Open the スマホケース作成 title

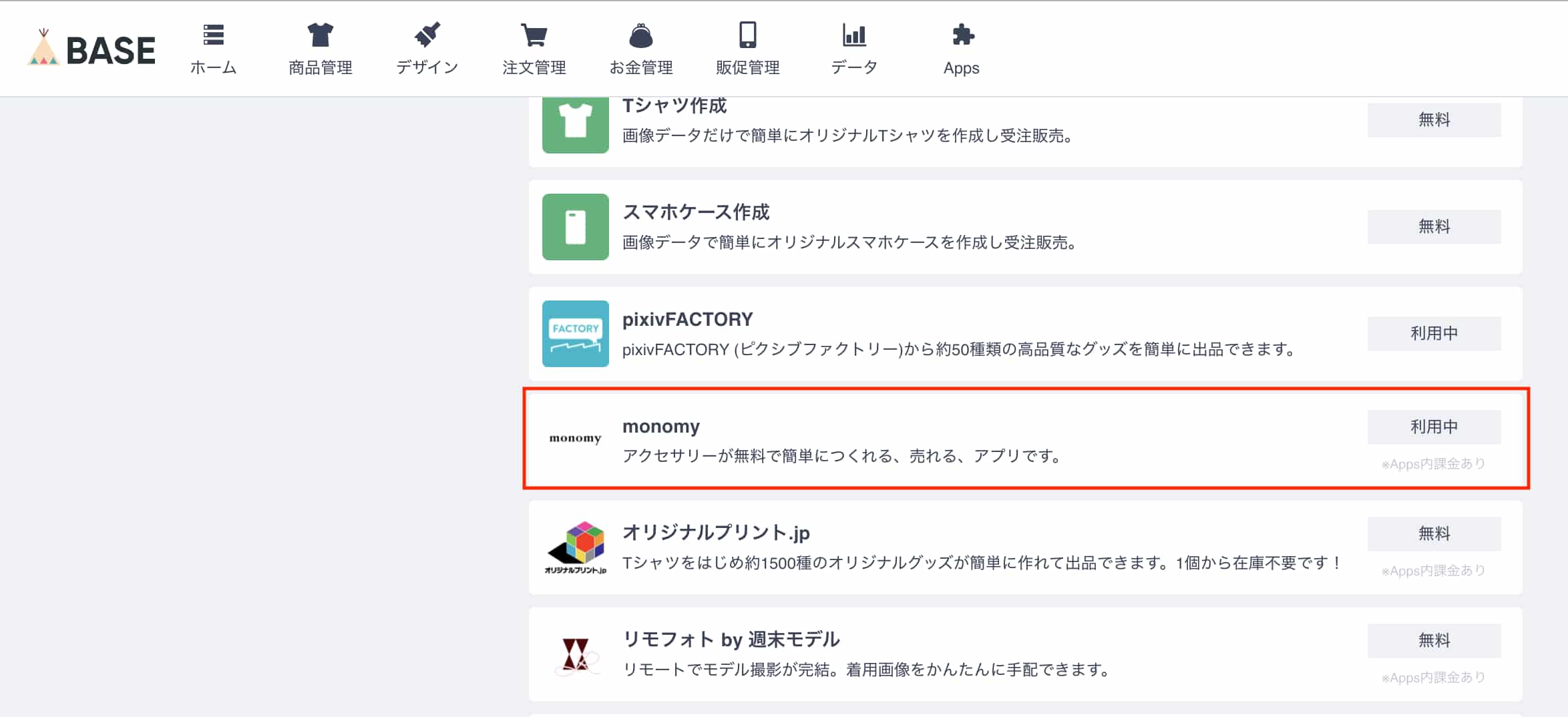point(696,212)
